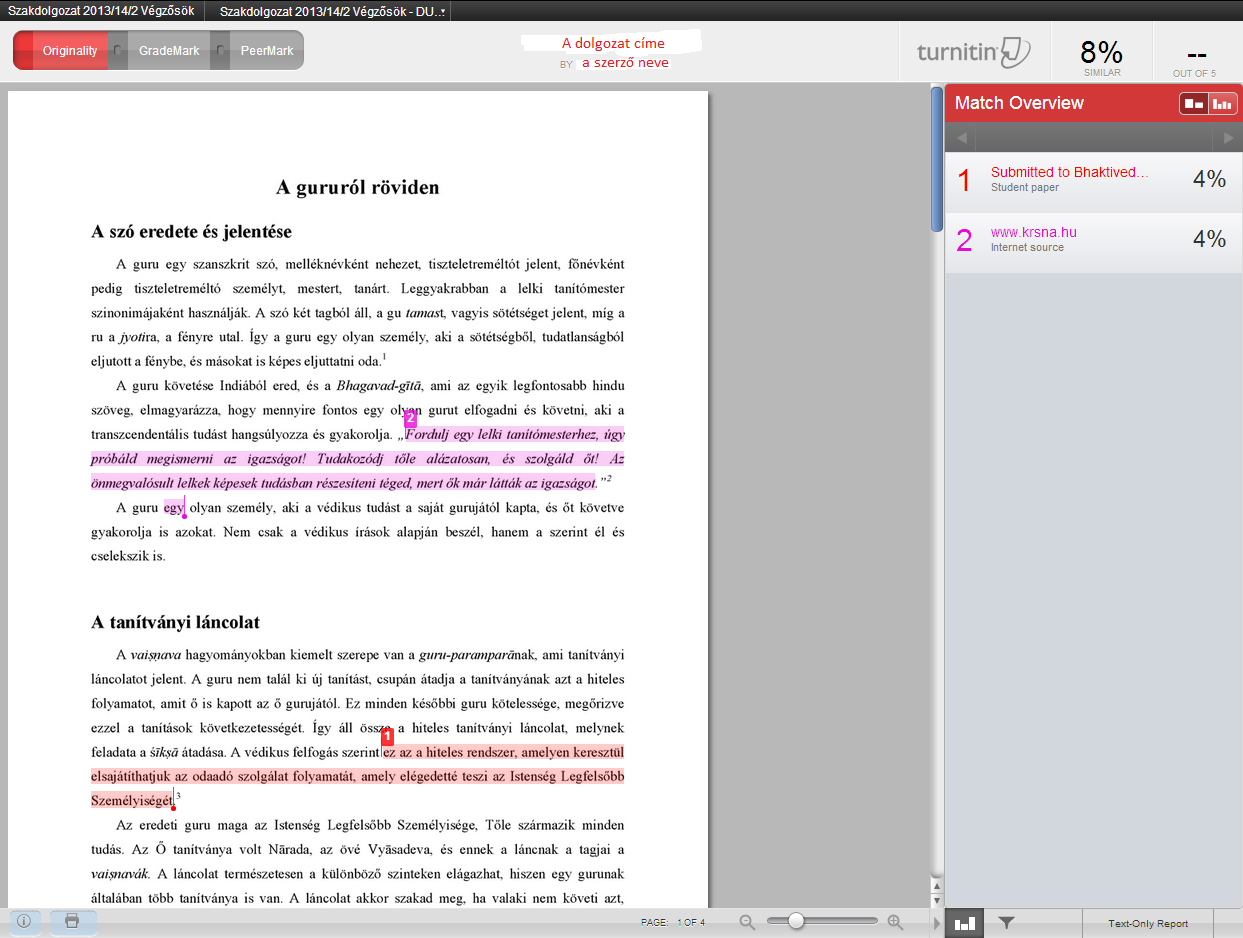The height and width of the screenshot is (938, 1243).
Task: Click the heading 'A gururól röviden'
Action: coord(358,188)
